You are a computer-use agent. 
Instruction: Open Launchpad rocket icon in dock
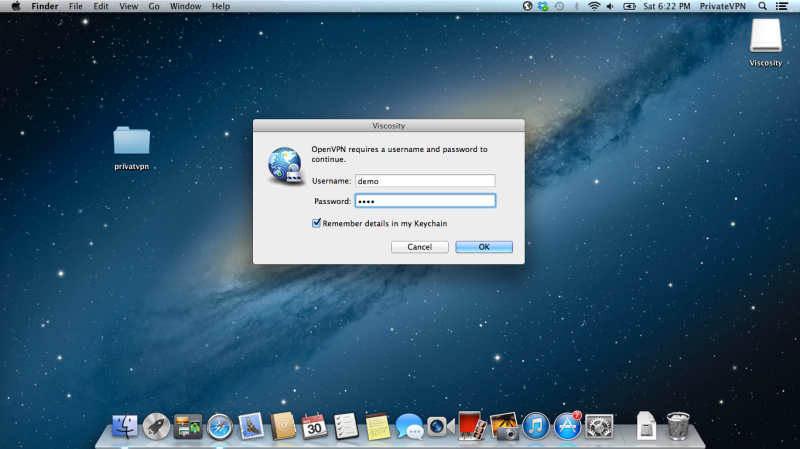click(156, 427)
